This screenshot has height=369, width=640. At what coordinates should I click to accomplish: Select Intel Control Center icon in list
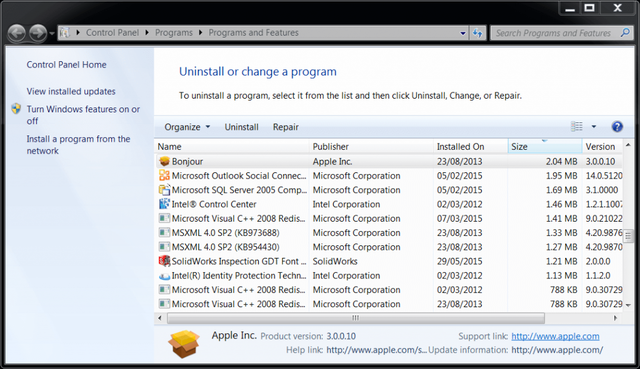point(164,204)
